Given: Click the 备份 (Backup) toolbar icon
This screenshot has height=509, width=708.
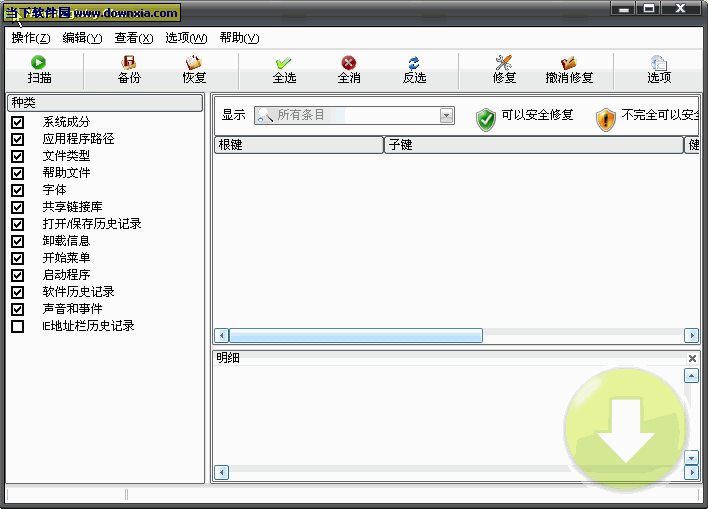Looking at the screenshot, I should point(129,63).
